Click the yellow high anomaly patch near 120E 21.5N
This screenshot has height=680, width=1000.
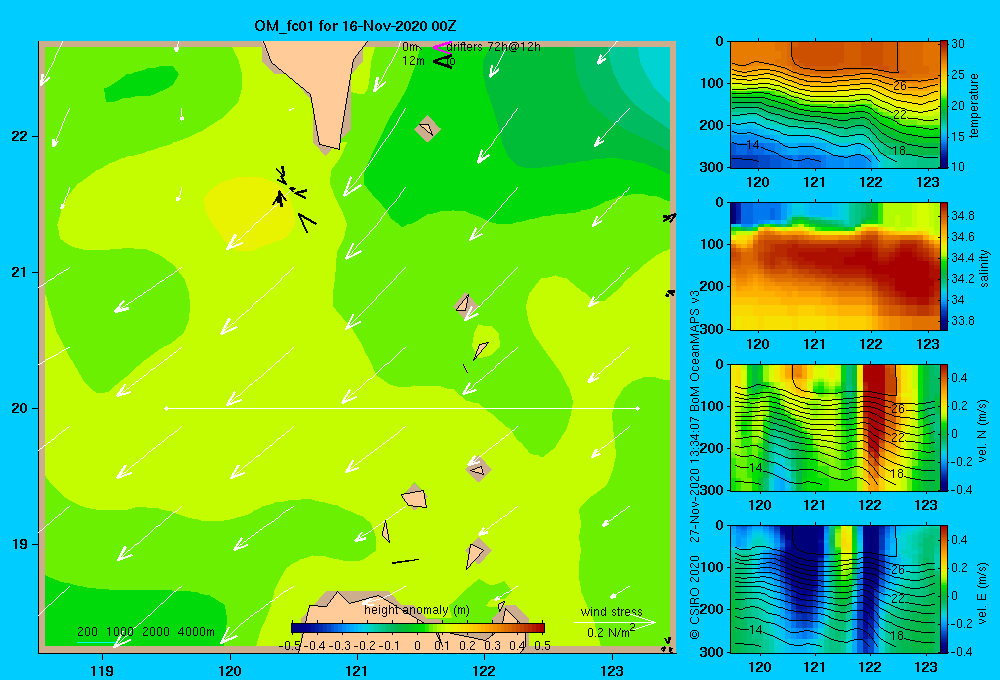[249, 212]
